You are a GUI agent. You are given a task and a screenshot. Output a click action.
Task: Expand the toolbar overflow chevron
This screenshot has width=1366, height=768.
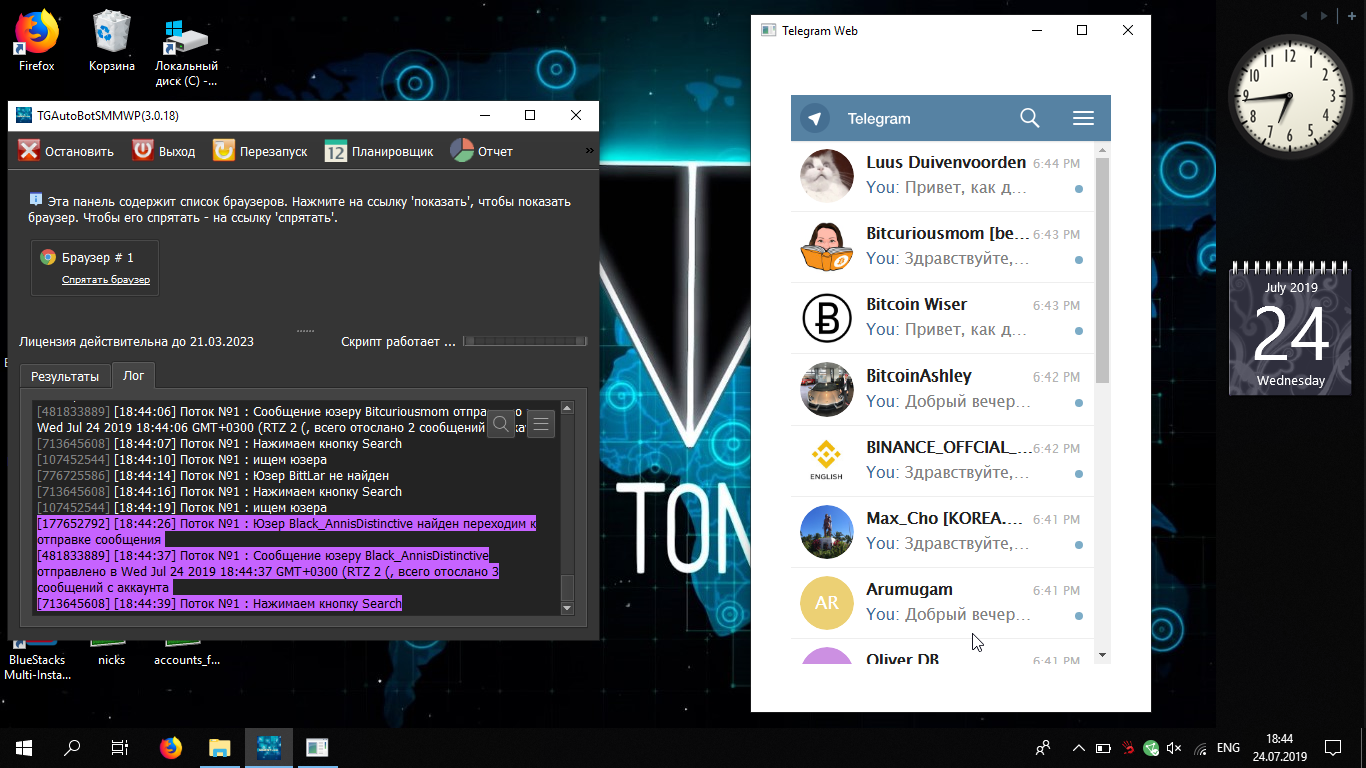pos(589,151)
